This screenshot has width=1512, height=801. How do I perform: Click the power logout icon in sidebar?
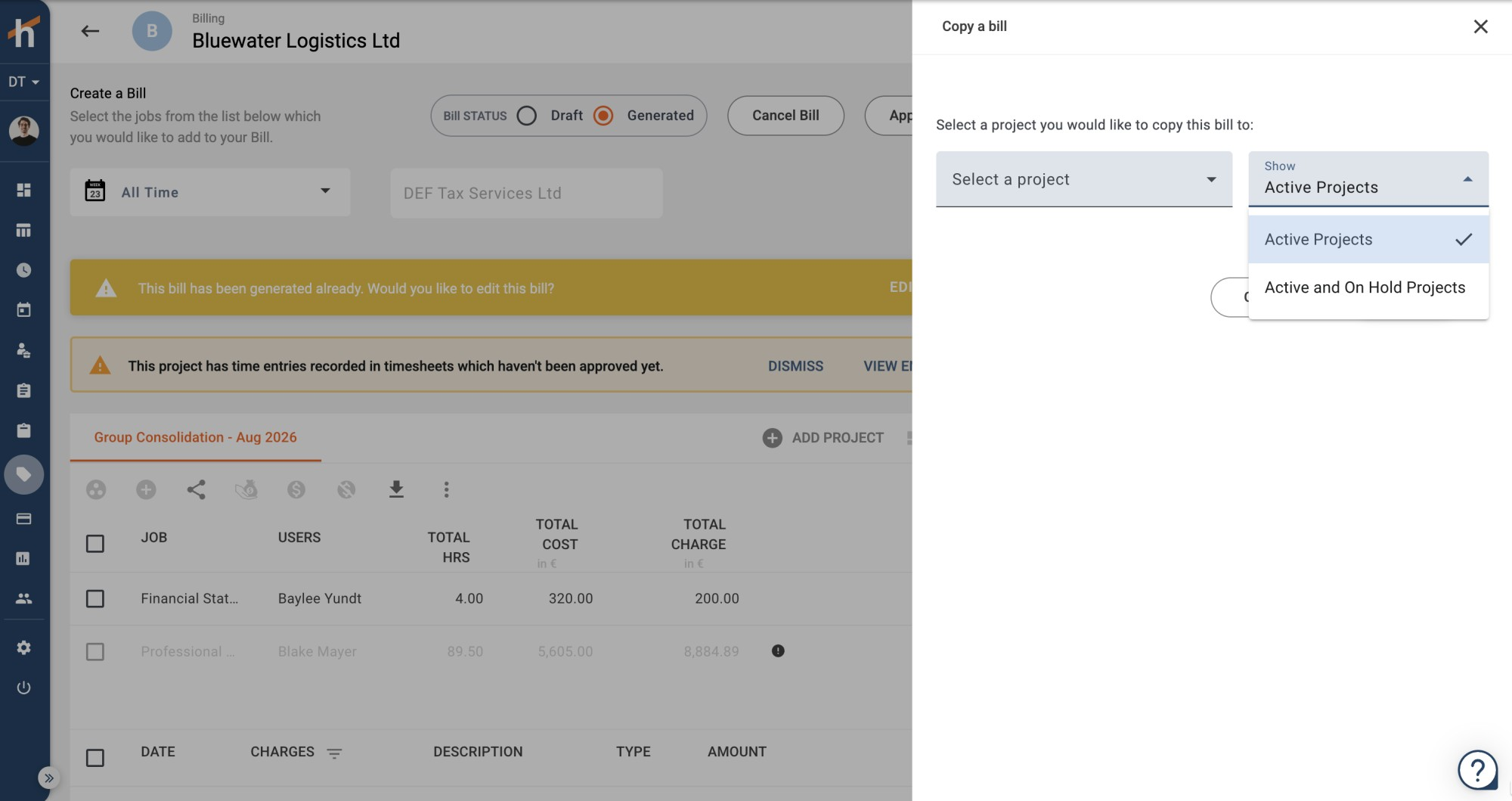point(23,688)
